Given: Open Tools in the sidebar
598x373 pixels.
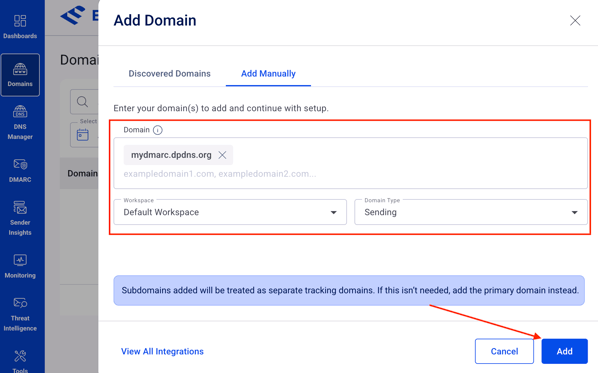Looking at the screenshot, I should pyautogui.click(x=20, y=361).
